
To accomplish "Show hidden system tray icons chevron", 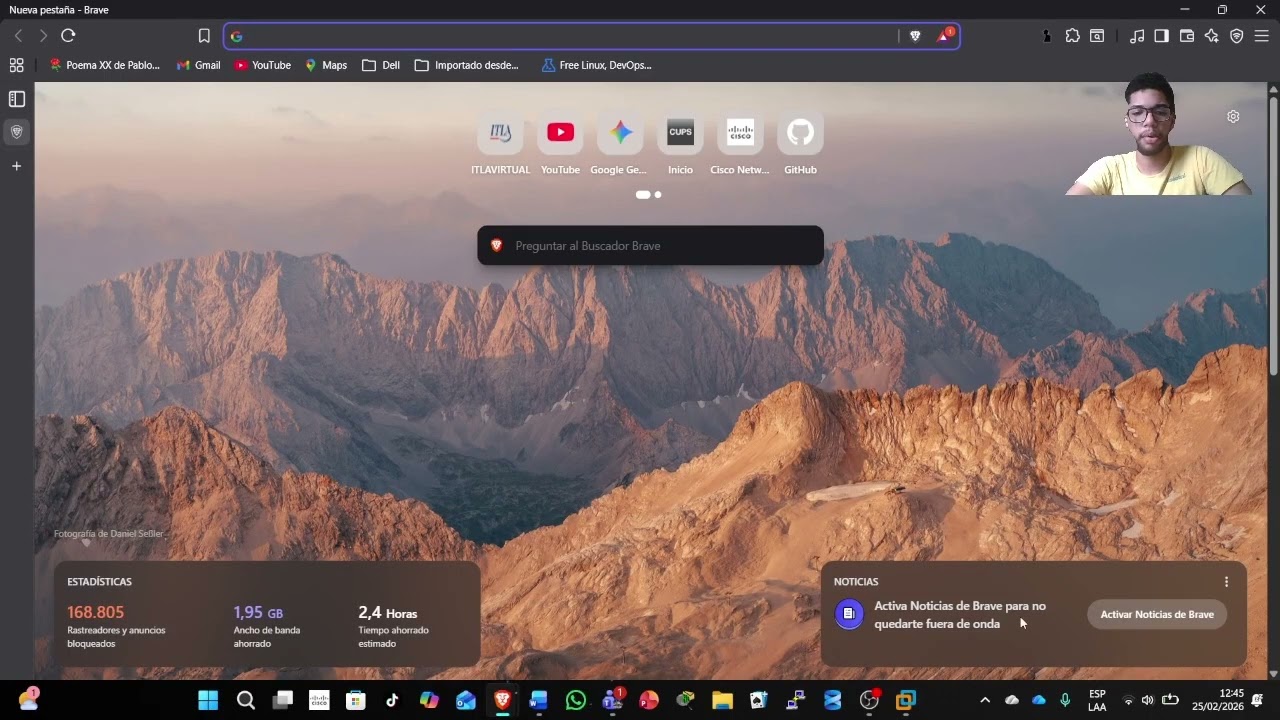I will tap(985, 700).
